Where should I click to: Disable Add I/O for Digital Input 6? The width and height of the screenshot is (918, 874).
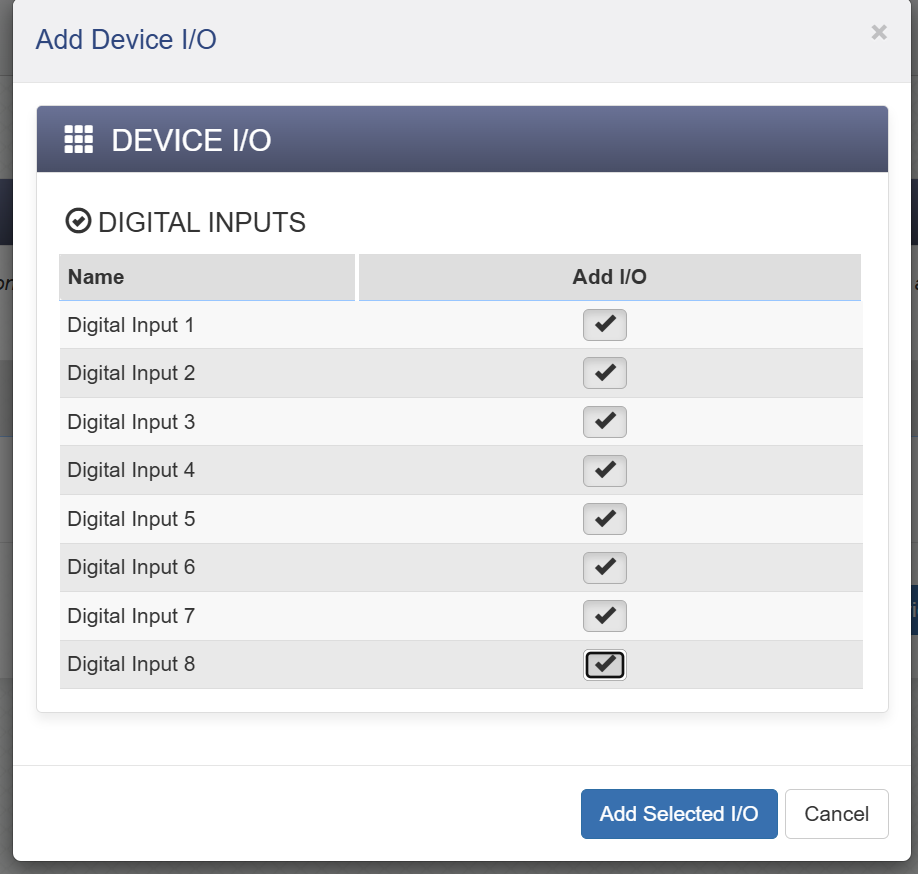pos(605,567)
